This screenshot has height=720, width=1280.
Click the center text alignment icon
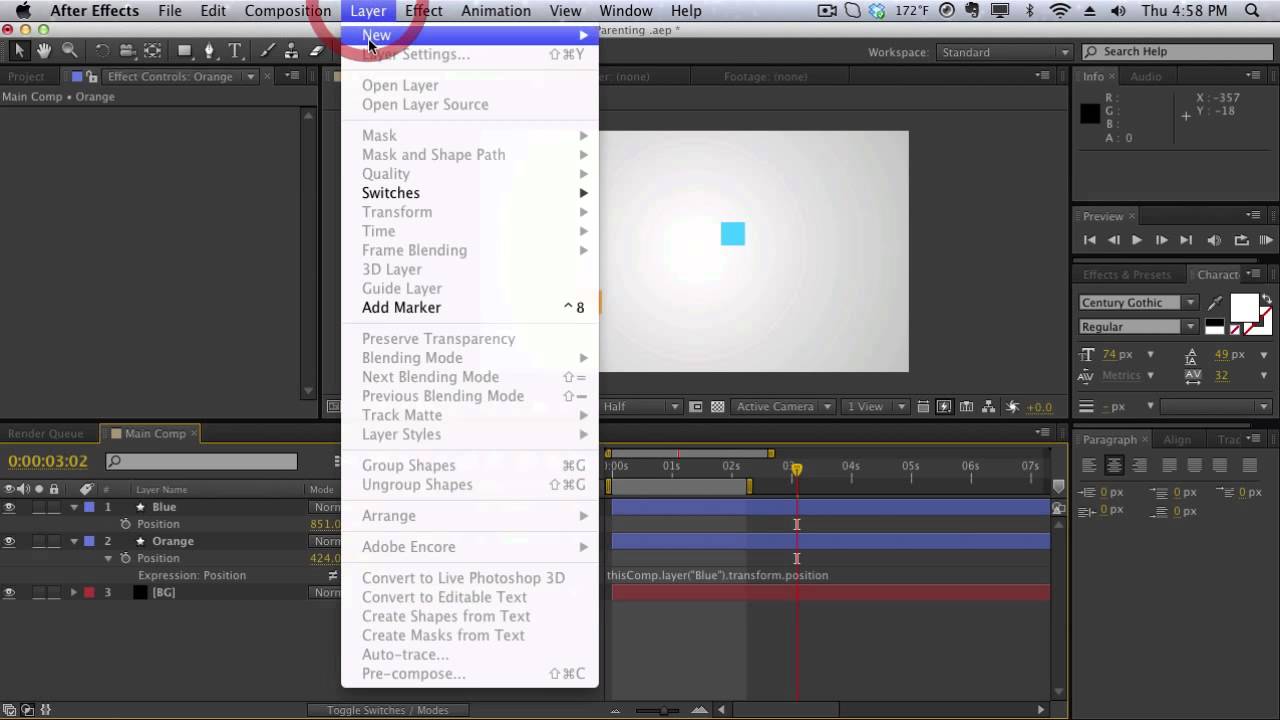1113,465
